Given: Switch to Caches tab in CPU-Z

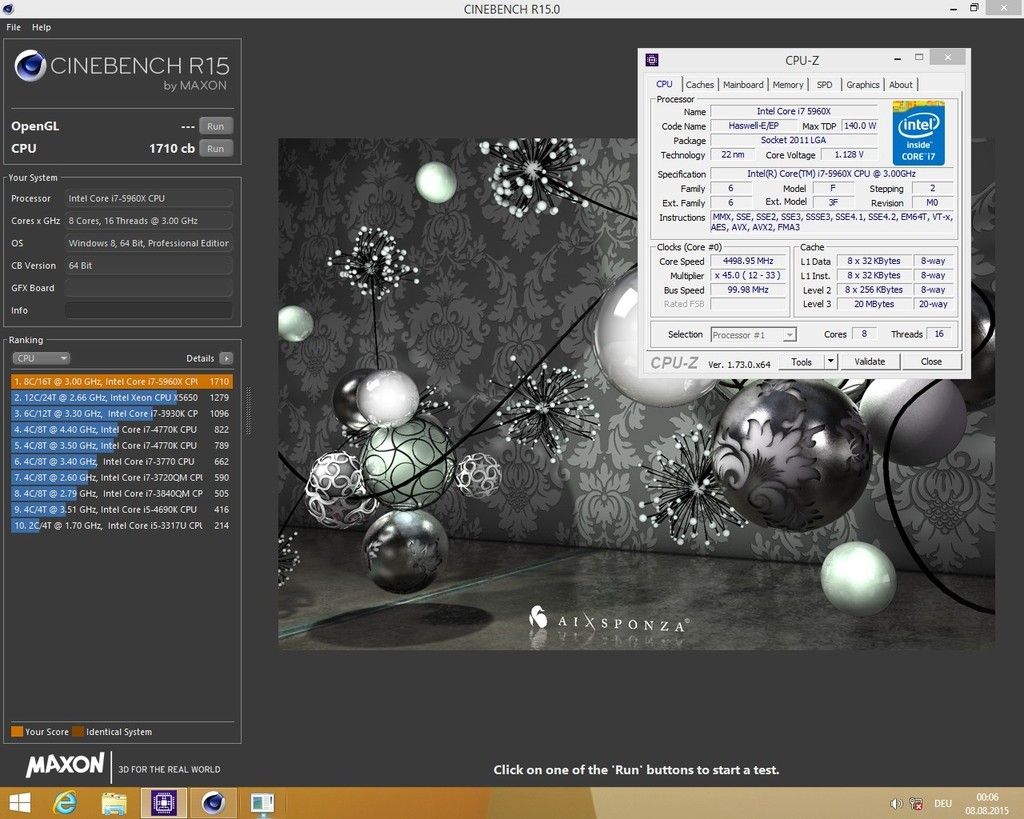Looking at the screenshot, I should tap(699, 85).
